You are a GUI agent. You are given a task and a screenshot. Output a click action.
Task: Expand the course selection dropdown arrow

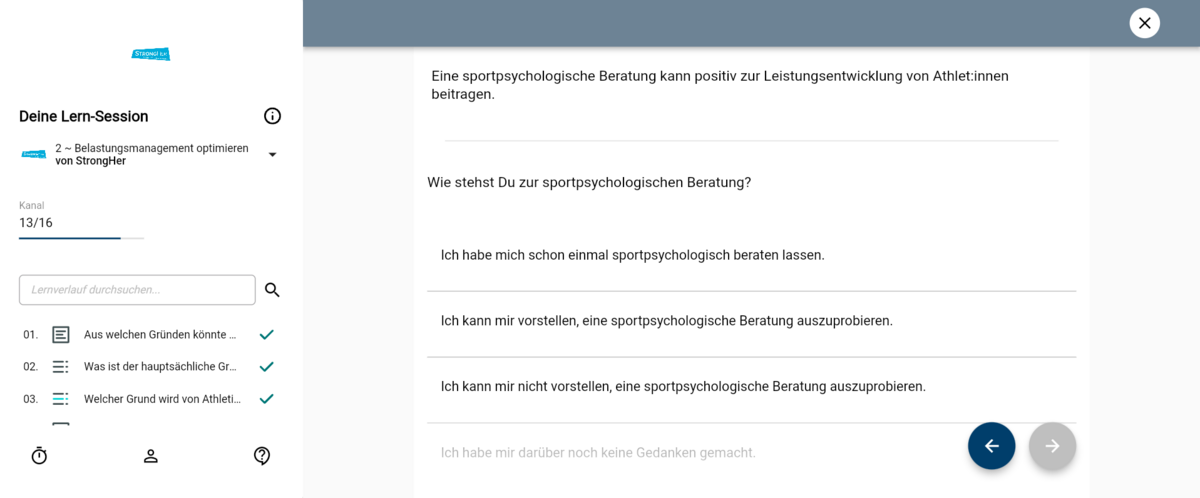[x=272, y=154]
